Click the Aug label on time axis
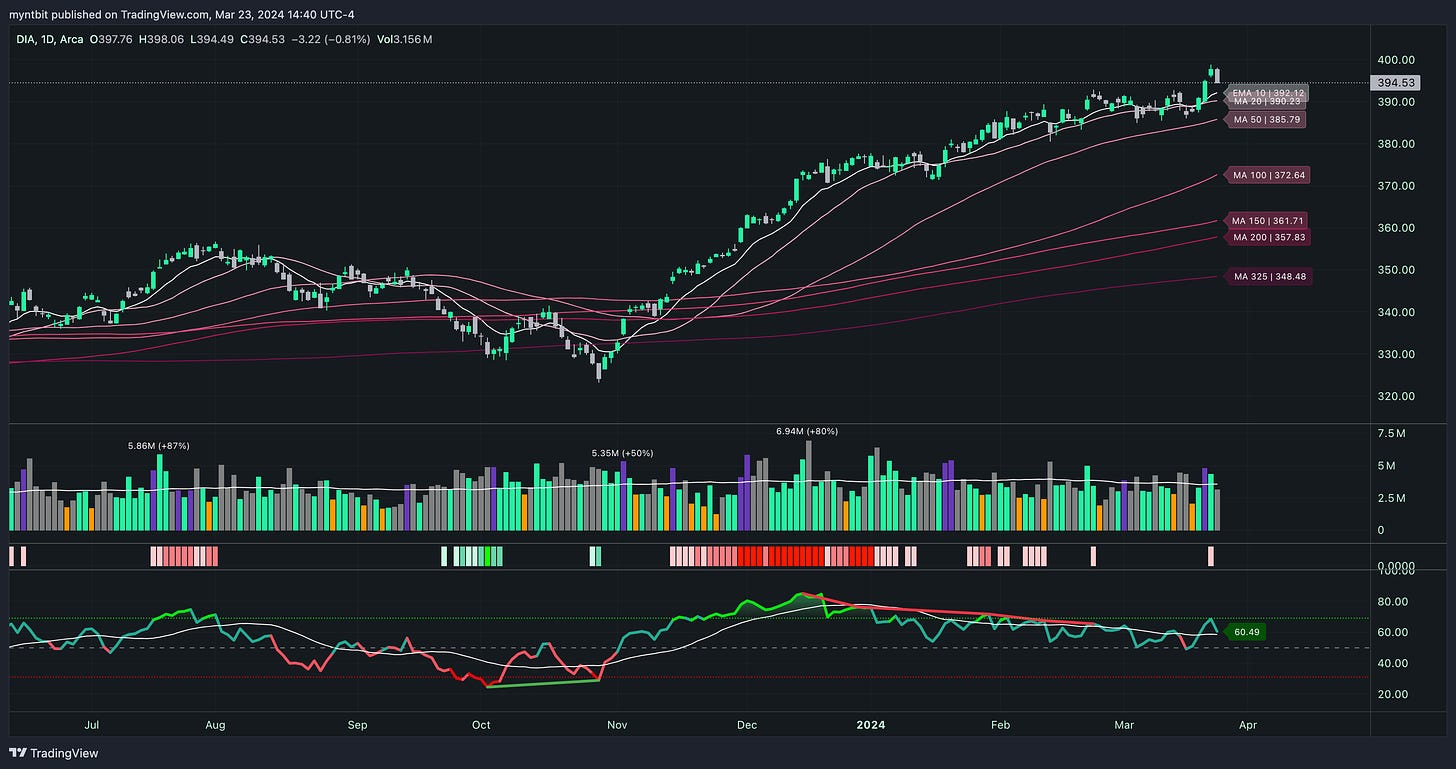 coord(216,723)
